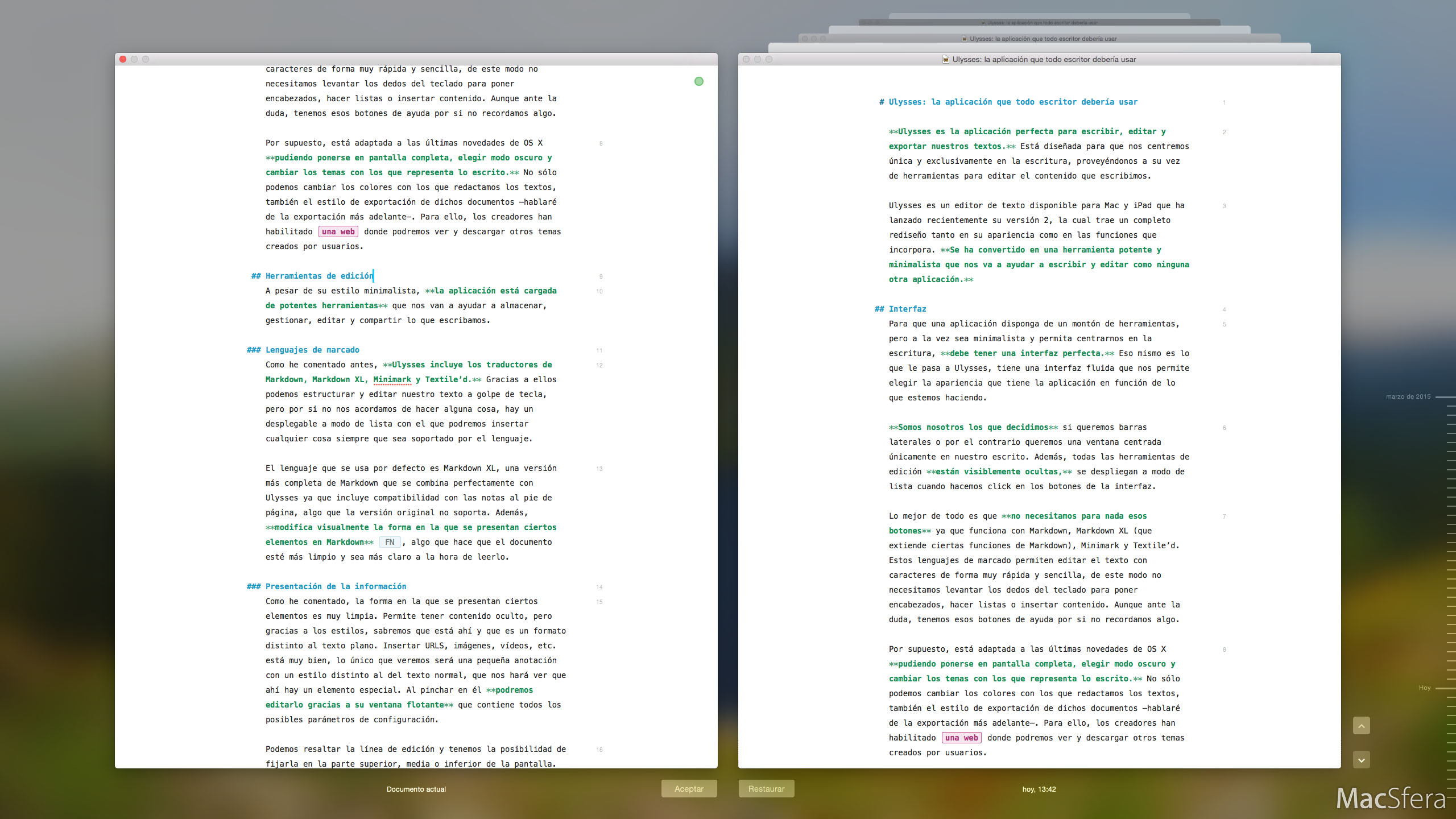Click the title text of the front version window
Viewport: 1456px width, 819px height.
tap(1044, 59)
